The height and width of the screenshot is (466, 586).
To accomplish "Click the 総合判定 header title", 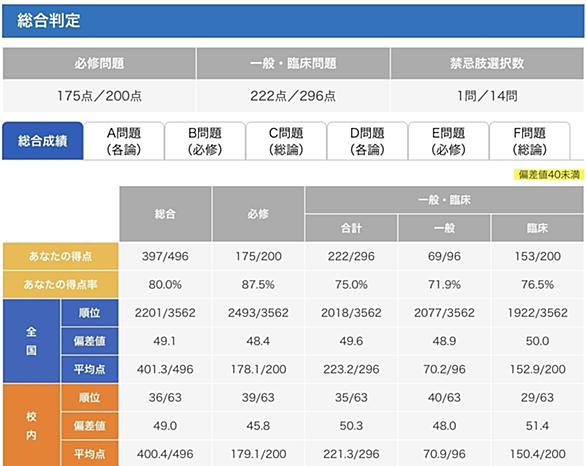I will (49, 20).
